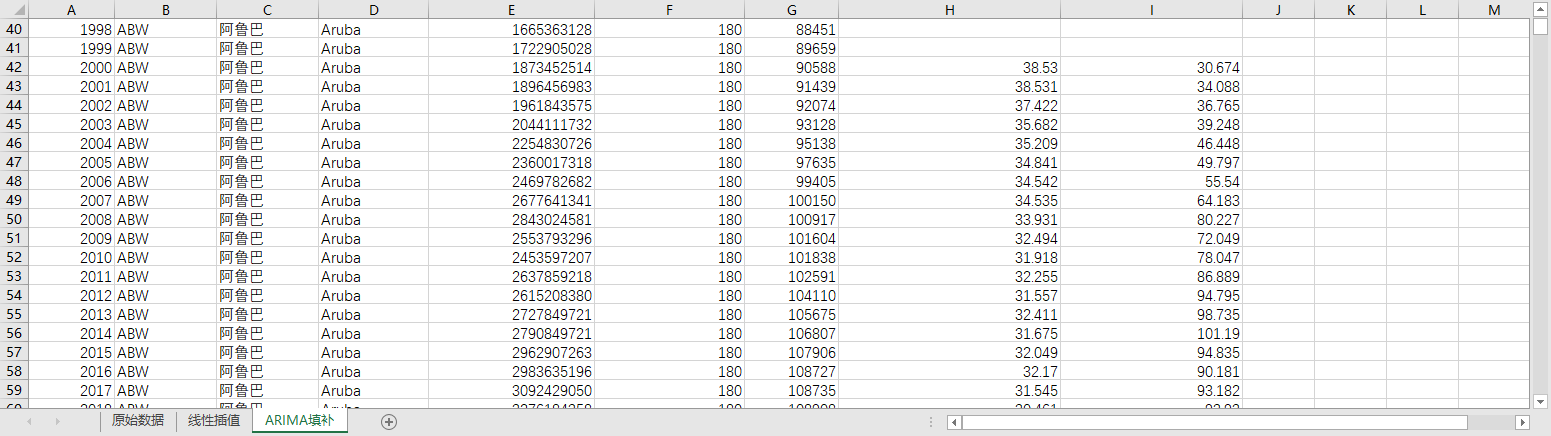This screenshot has width=1551, height=436.
Task: Click ABW cell in row 47
Action: tap(165, 162)
